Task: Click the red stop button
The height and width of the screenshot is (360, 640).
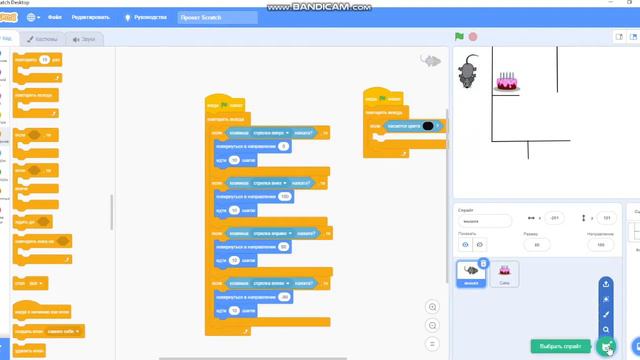Action: pyautogui.click(x=473, y=37)
